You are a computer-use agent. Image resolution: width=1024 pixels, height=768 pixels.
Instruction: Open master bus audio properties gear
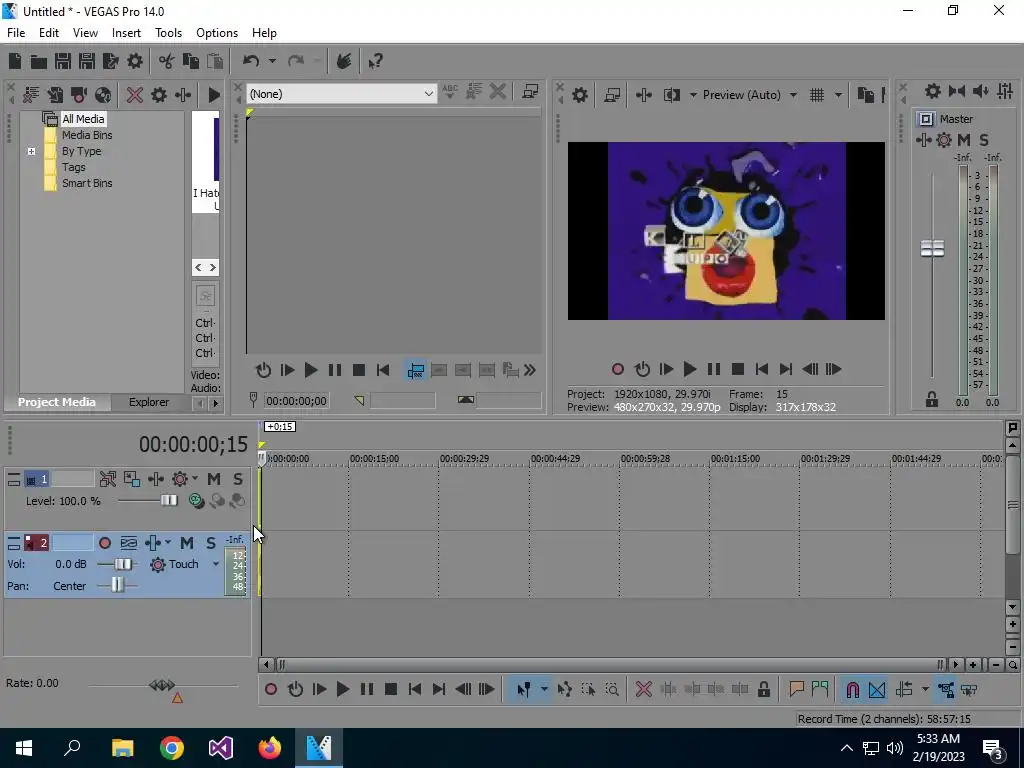tap(933, 91)
